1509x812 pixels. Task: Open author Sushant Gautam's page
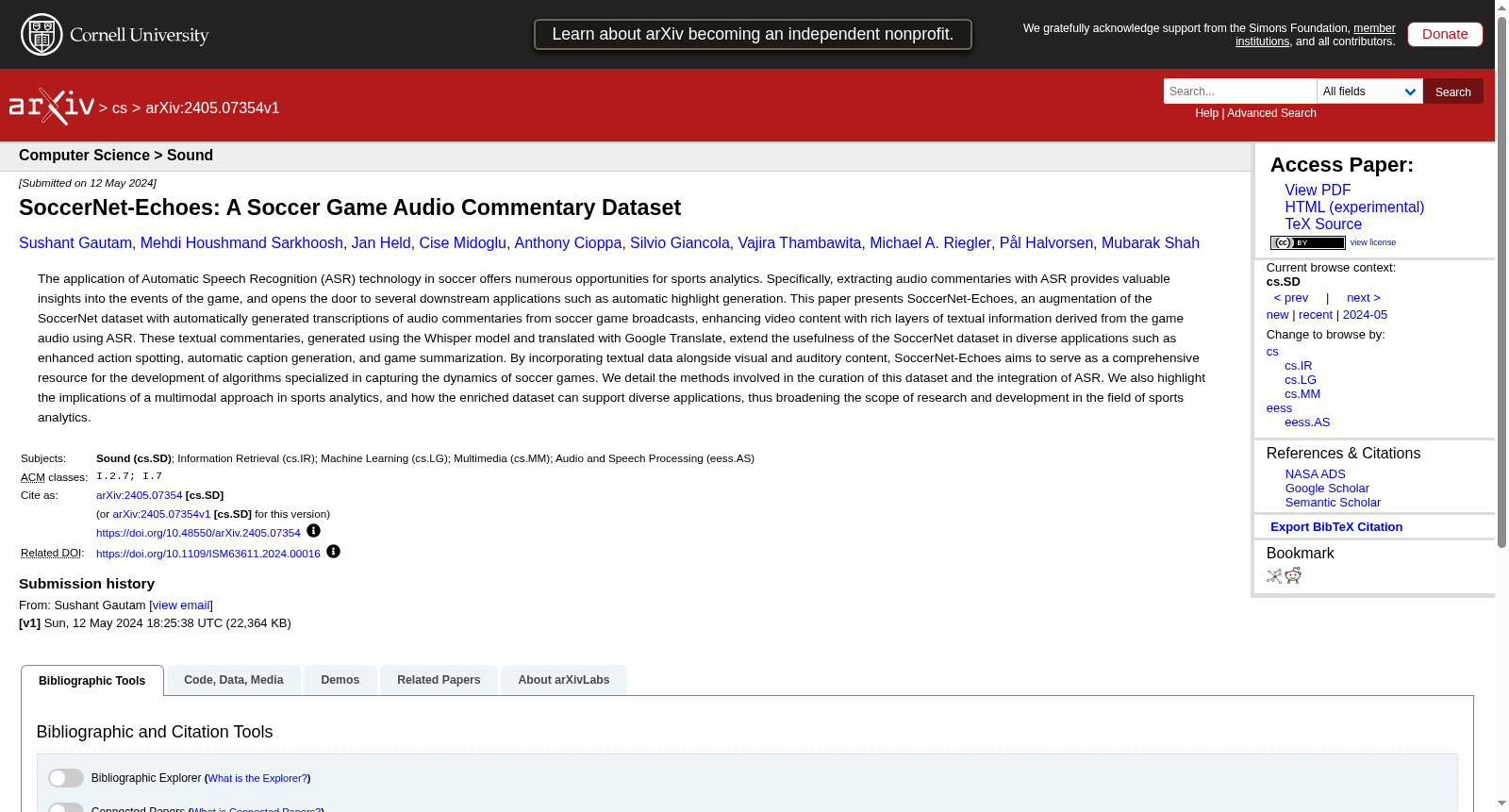tap(75, 243)
